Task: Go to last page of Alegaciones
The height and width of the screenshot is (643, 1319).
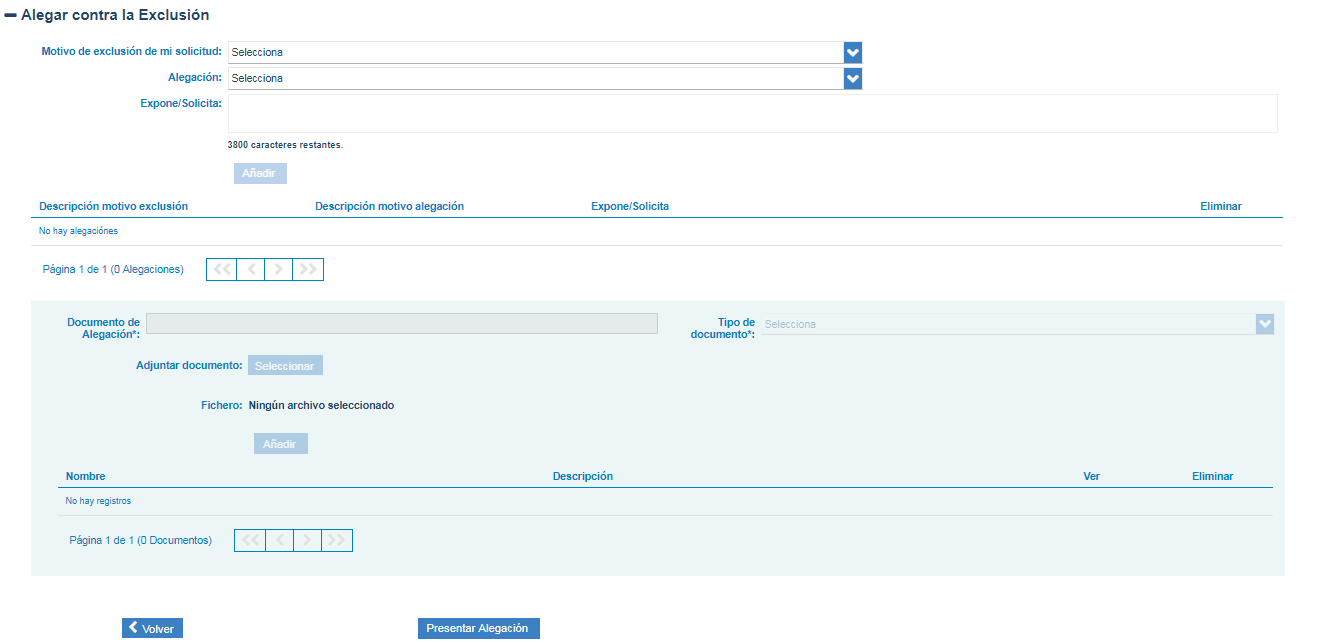Action: (308, 270)
